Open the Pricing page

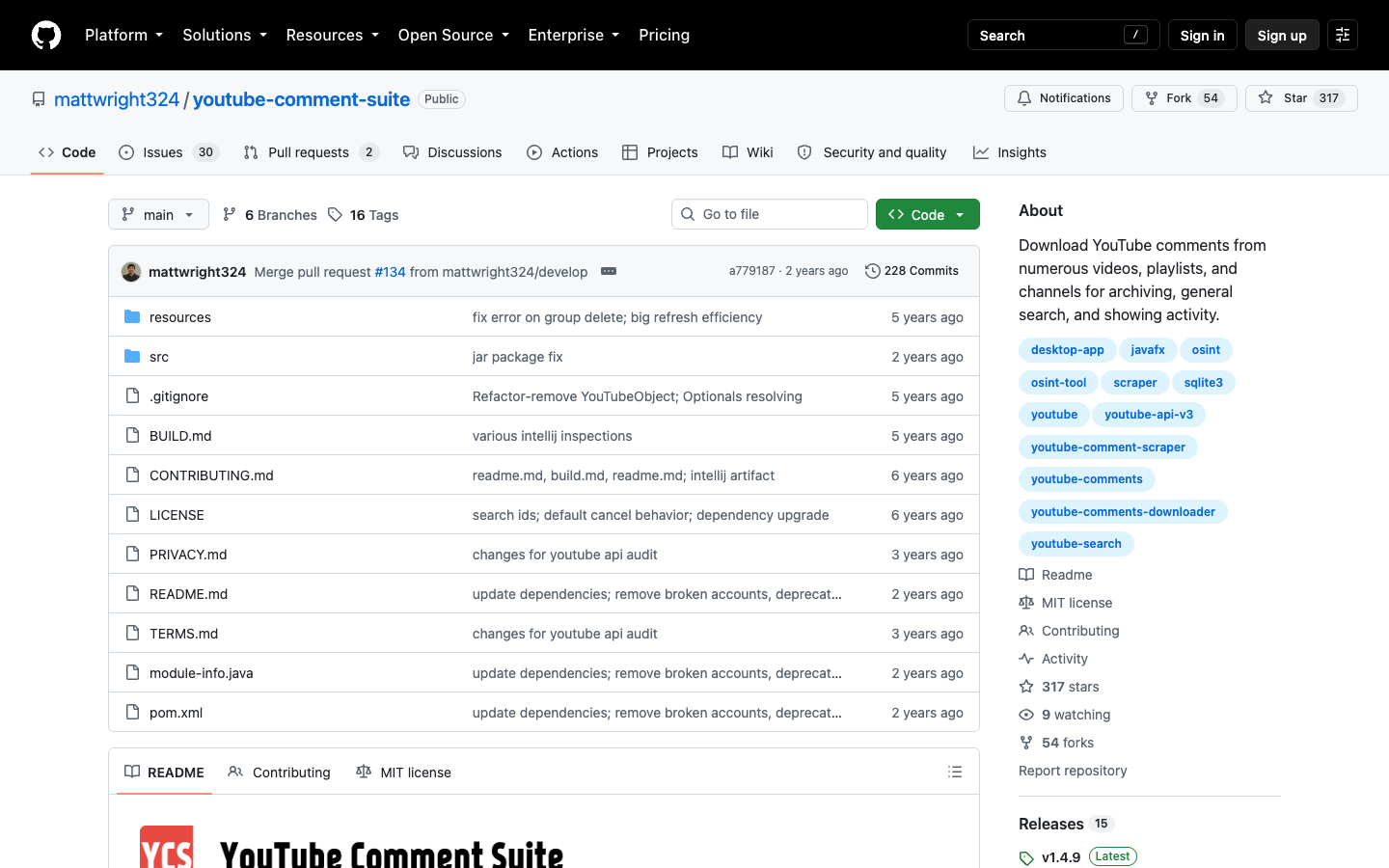[x=664, y=35]
